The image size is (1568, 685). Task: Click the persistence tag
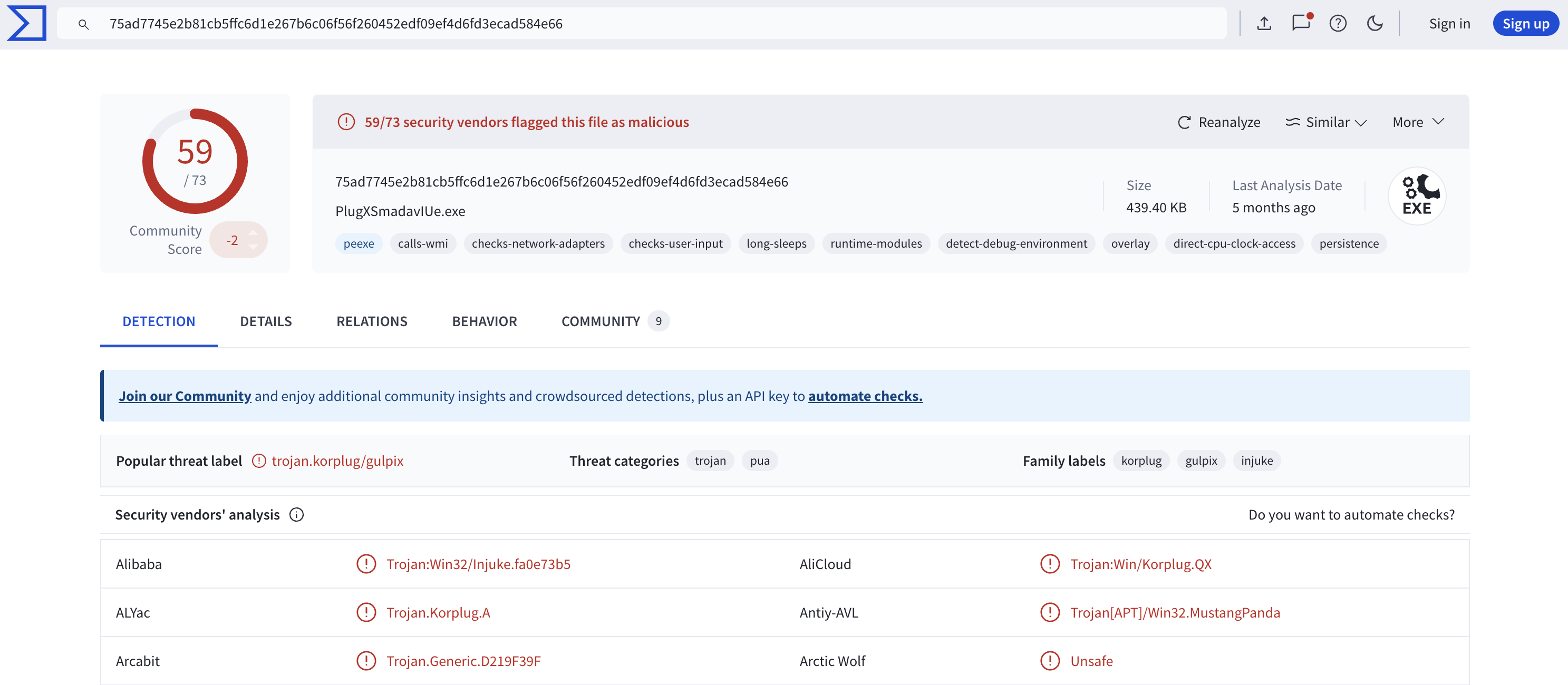coord(1349,243)
